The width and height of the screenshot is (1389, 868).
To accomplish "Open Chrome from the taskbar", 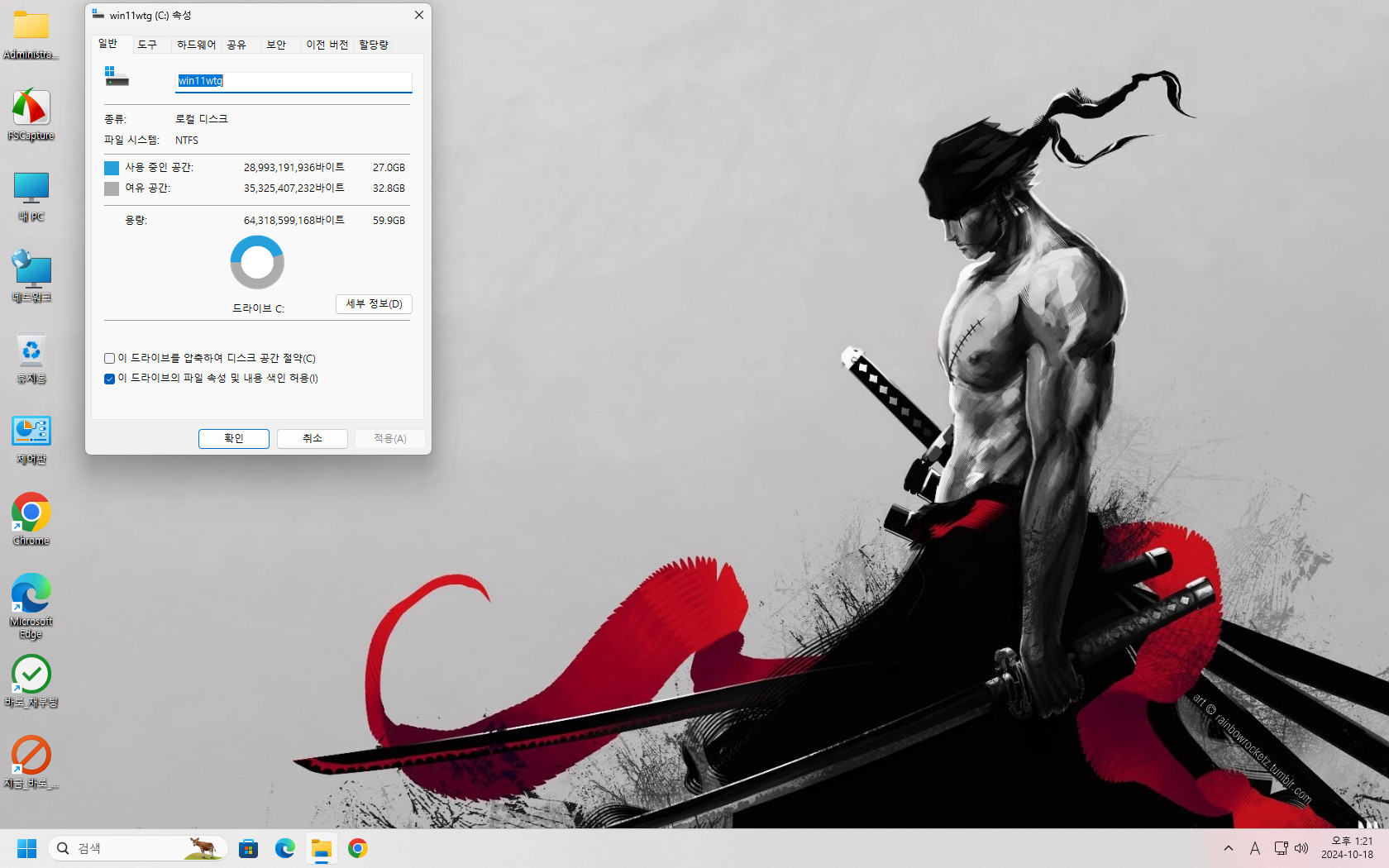I will pyautogui.click(x=358, y=848).
